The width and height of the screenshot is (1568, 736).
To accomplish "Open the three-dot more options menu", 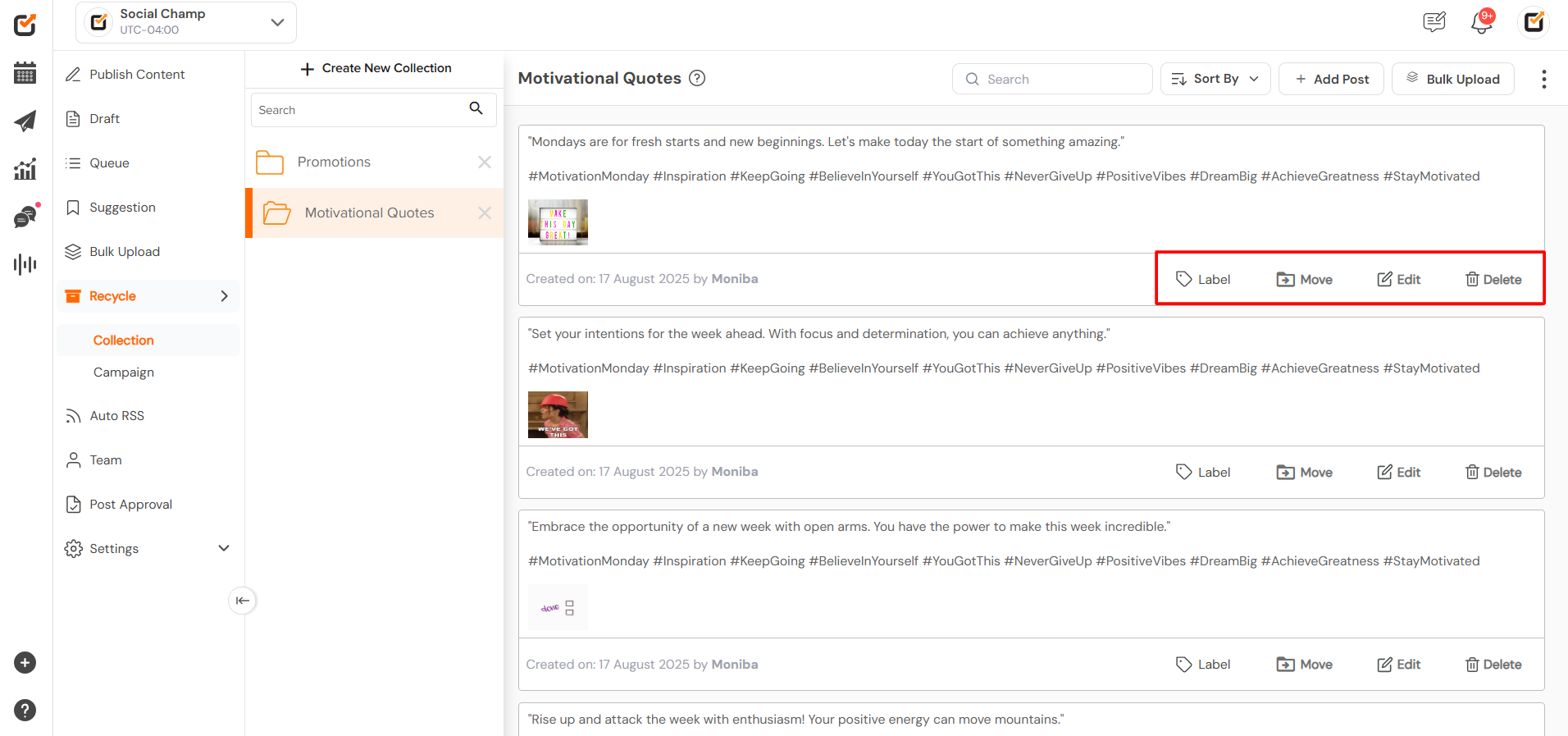I will [x=1544, y=79].
